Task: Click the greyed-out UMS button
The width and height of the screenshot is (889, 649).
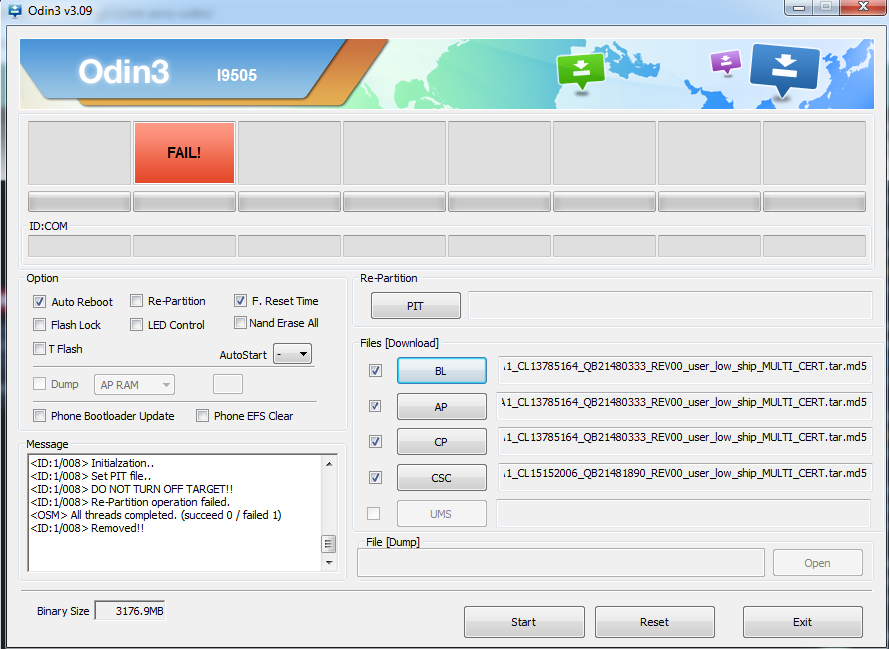Action: 442,514
